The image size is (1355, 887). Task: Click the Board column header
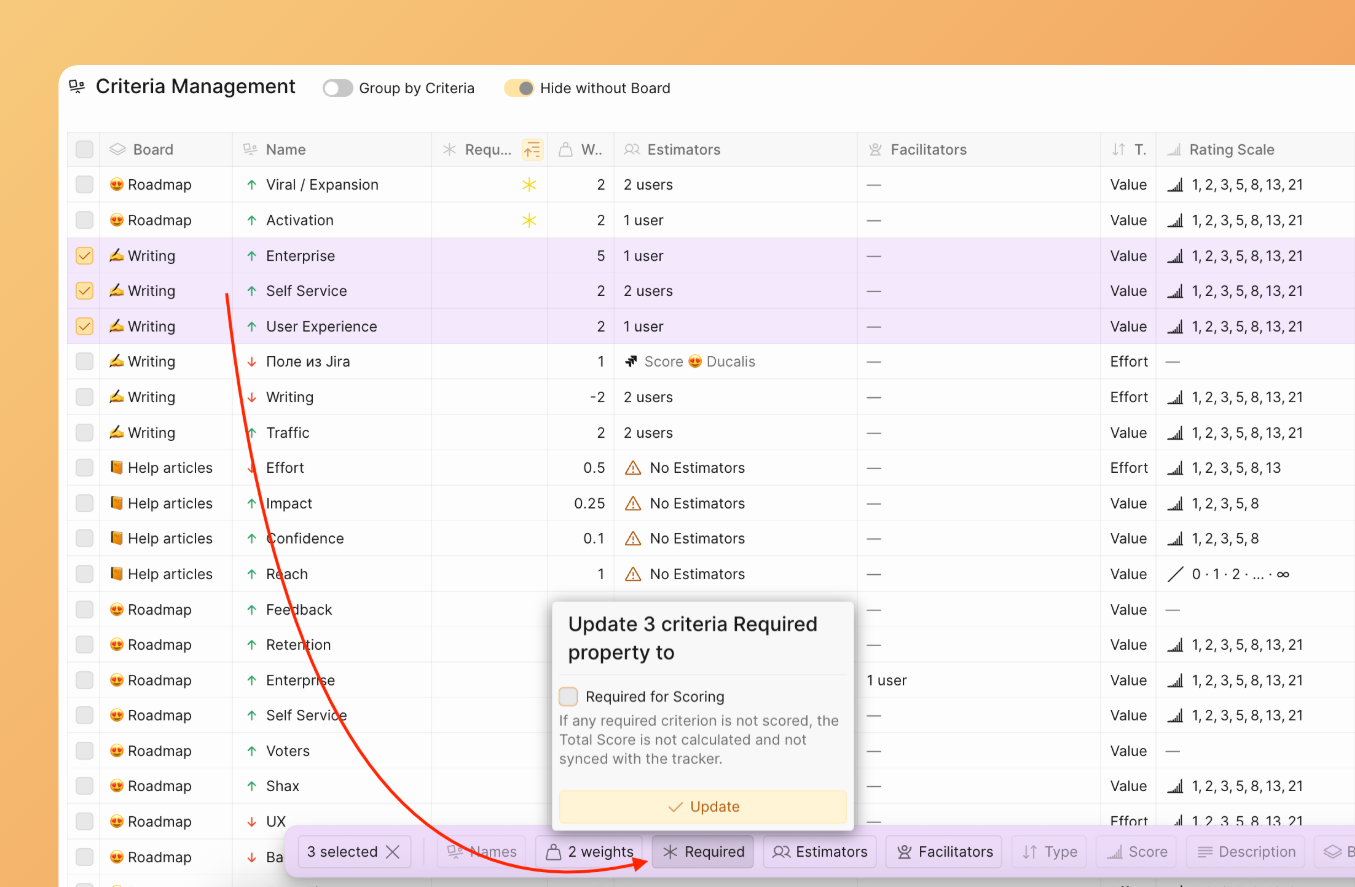pos(153,150)
